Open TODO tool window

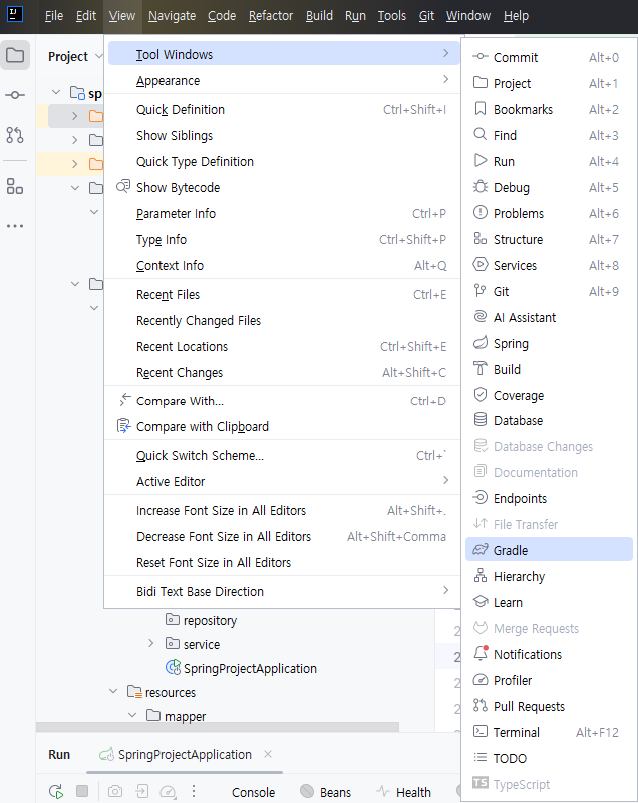point(549,758)
